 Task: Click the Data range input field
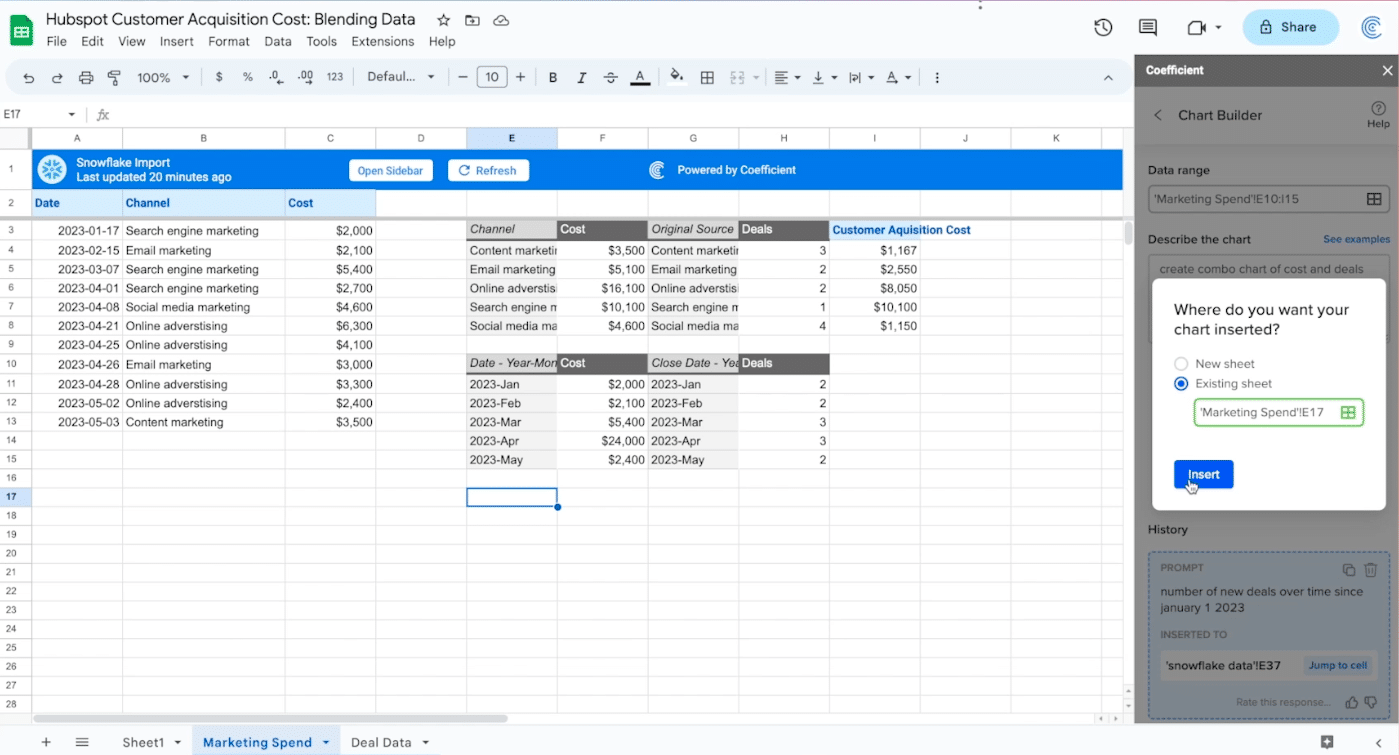tap(1269, 199)
